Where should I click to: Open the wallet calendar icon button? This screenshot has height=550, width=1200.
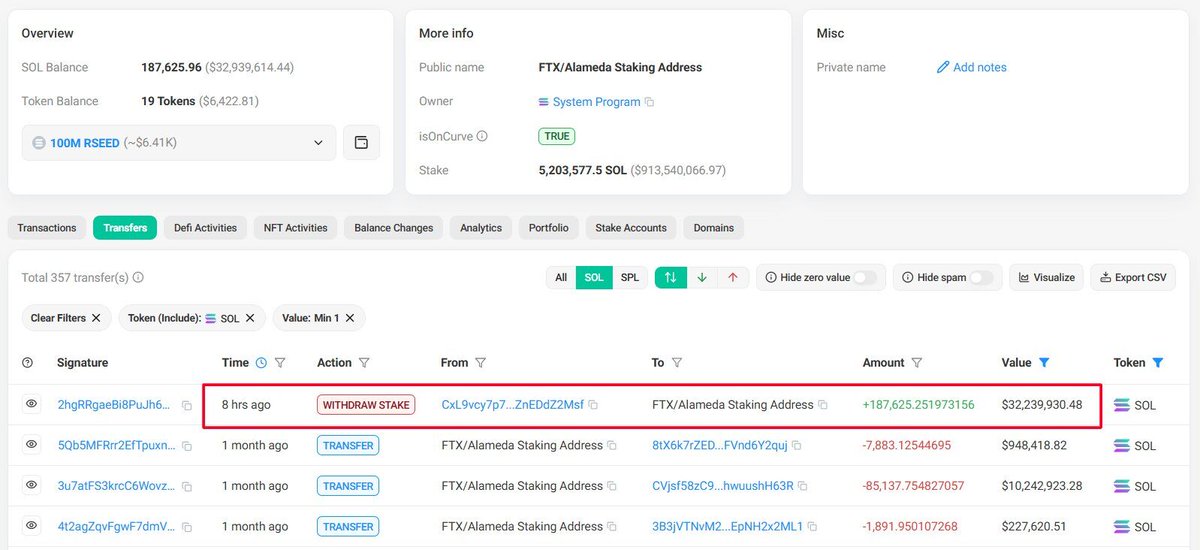361,143
